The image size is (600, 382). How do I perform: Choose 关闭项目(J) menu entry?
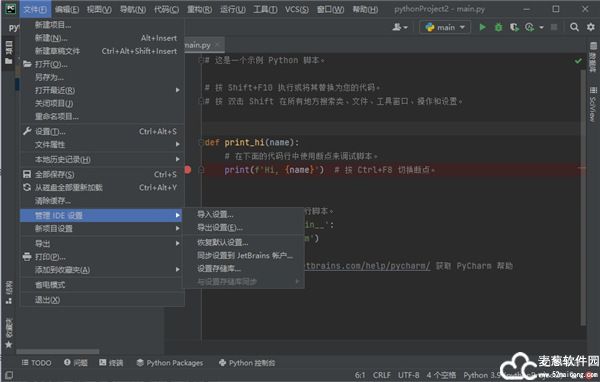[x=102, y=103]
